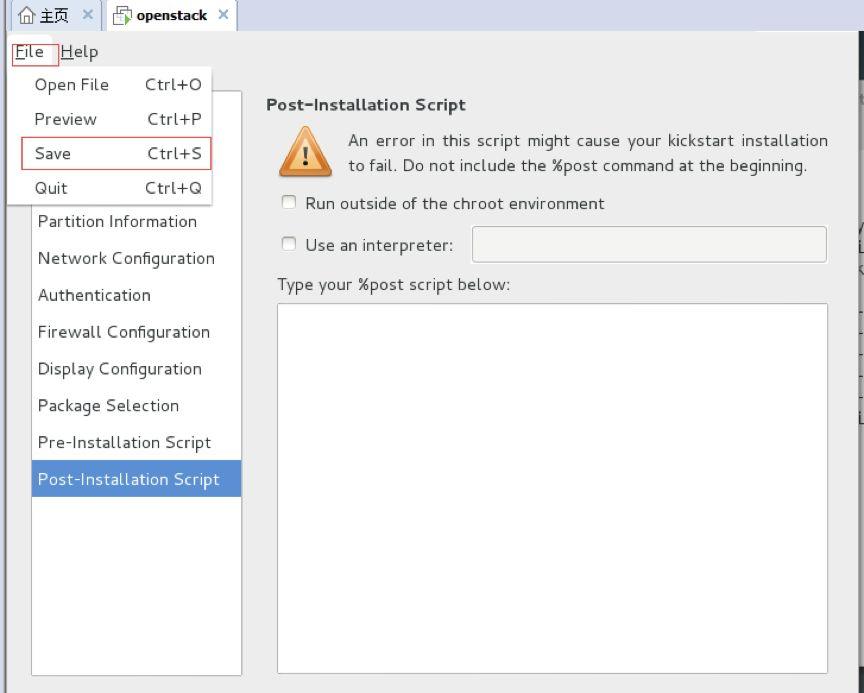Screen dimensions: 864x693
Task: Go to Partition Information section
Action: 117,222
